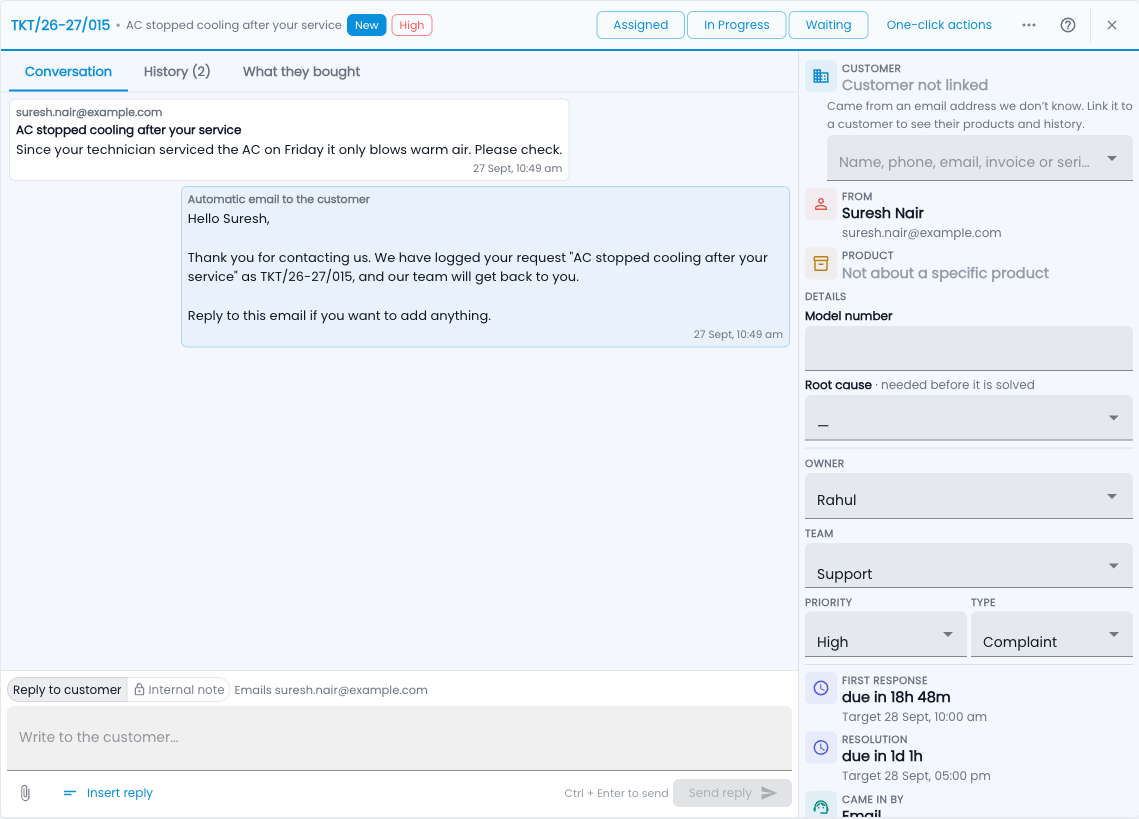Screen dimensions: 1139x819
Task: Click 'Automatic email to the customer' label
Action: click(278, 199)
